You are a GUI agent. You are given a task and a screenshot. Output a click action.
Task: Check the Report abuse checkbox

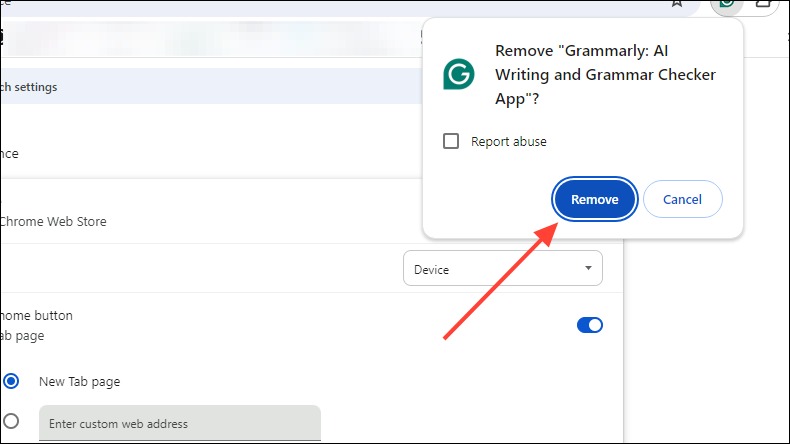(x=450, y=141)
